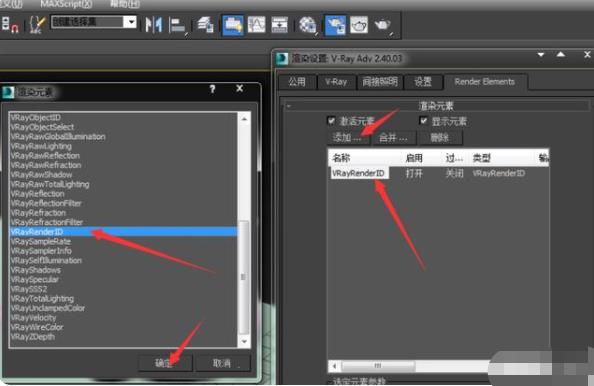Open the Schematic View icon
The width and height of the screenshot is (594, 386).
[279, 25]
